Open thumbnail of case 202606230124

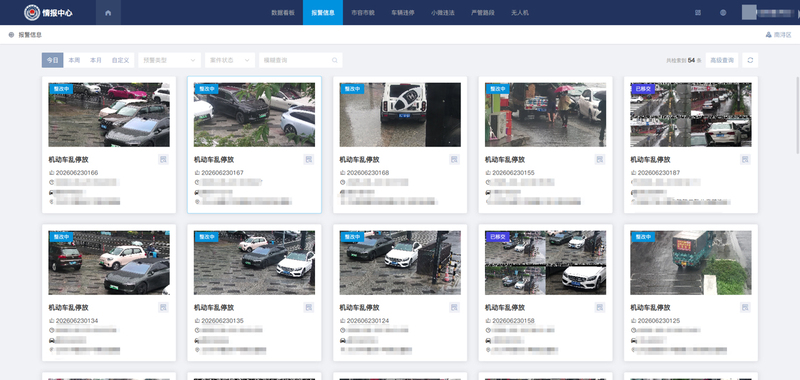coord(400,263)
